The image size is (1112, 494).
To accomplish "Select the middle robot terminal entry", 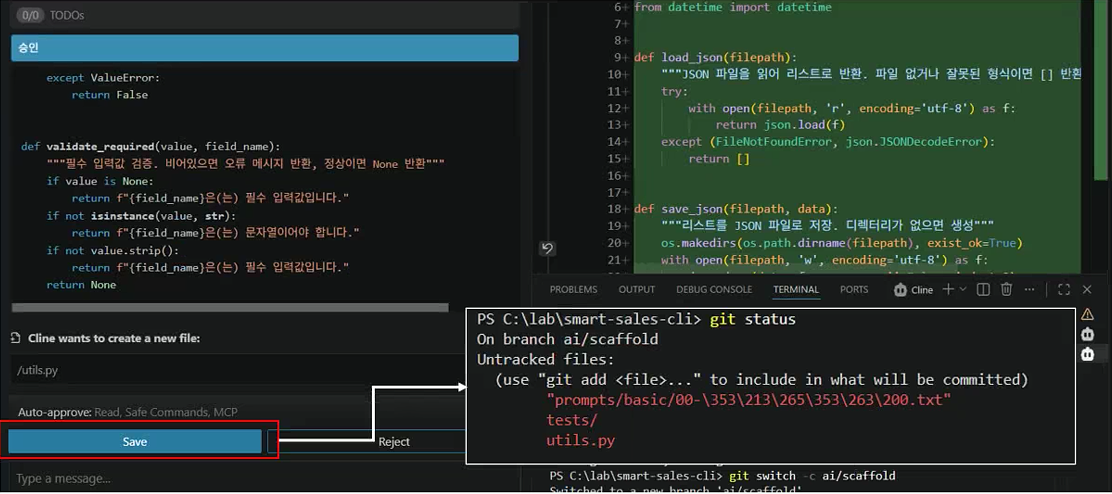I will 1087,334.
